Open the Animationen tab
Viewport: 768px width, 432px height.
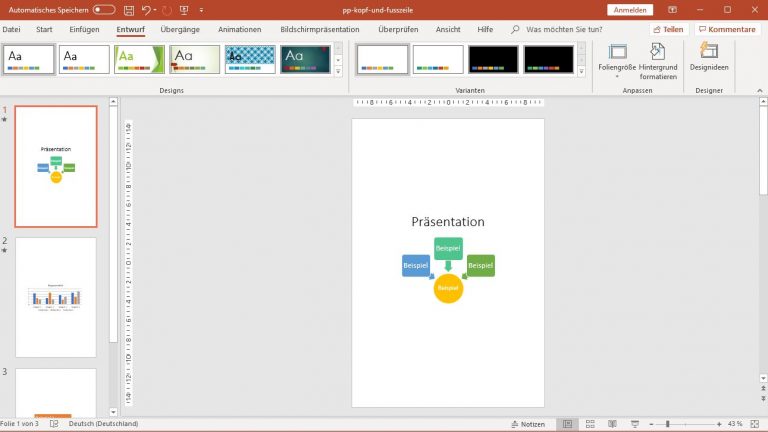[240, 29]
